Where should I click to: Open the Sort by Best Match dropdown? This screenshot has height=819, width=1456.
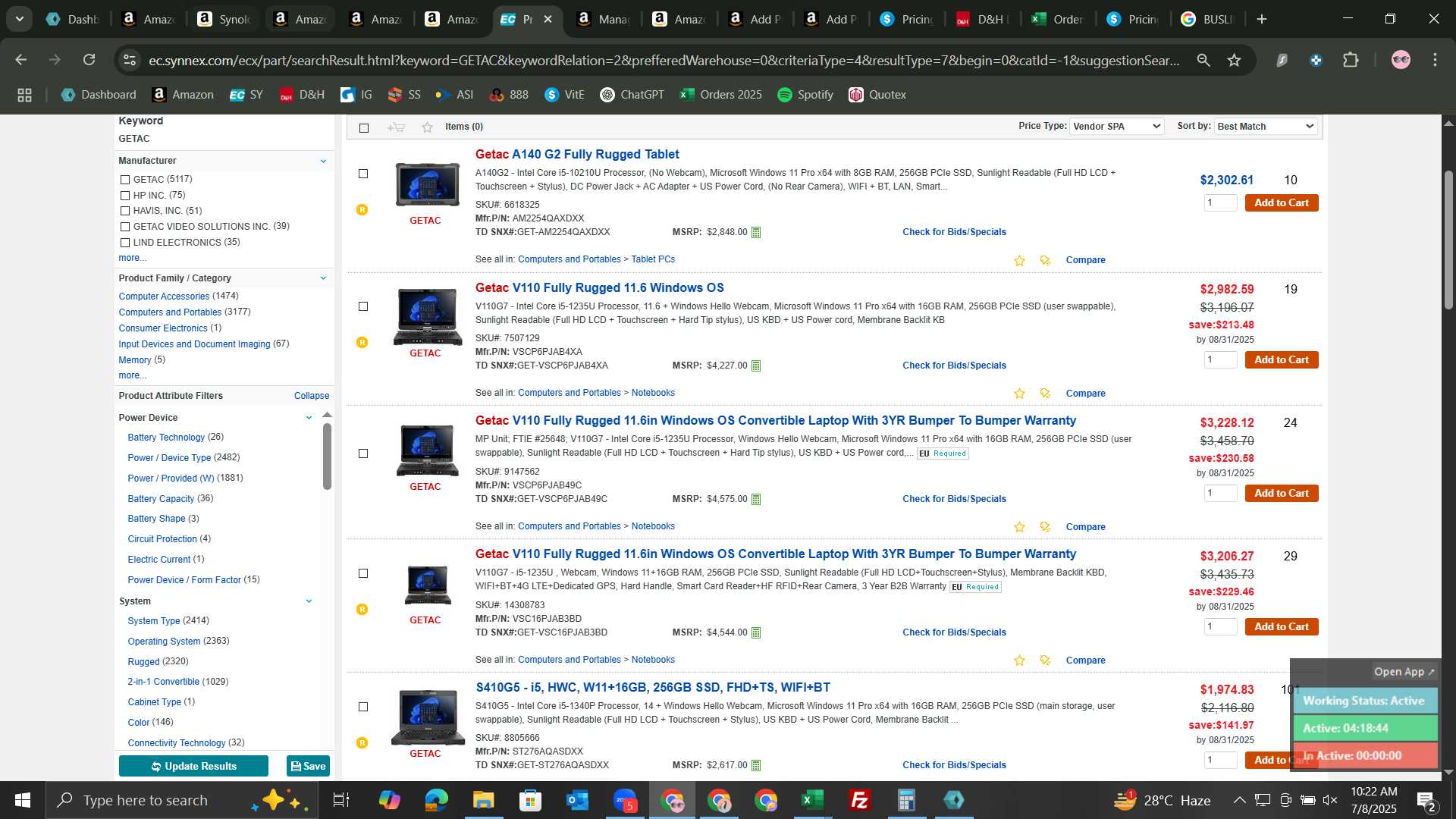tap(1265, 127)
